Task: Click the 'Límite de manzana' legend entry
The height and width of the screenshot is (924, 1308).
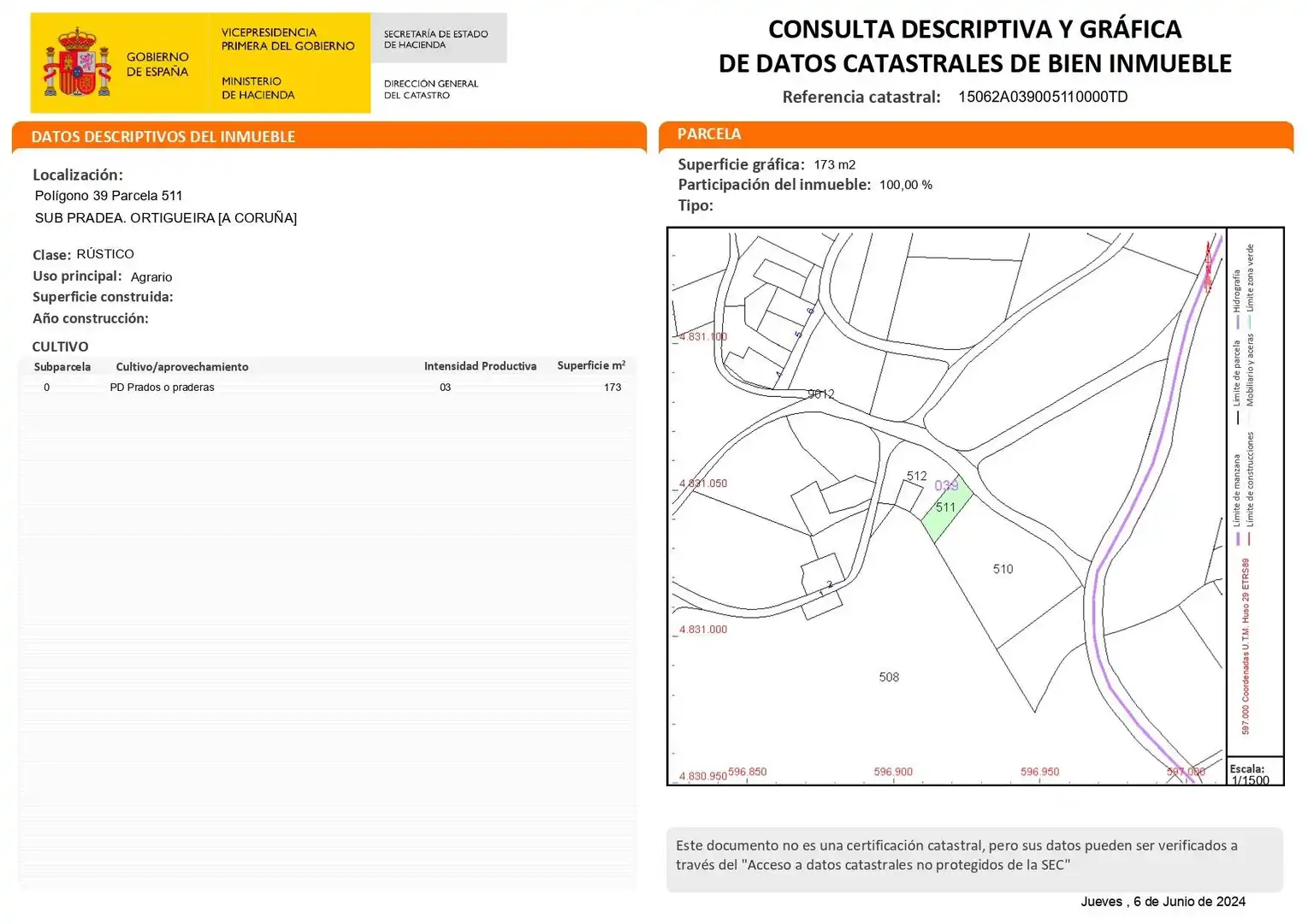Action: pyautogui.click(x=1236, y=499)
